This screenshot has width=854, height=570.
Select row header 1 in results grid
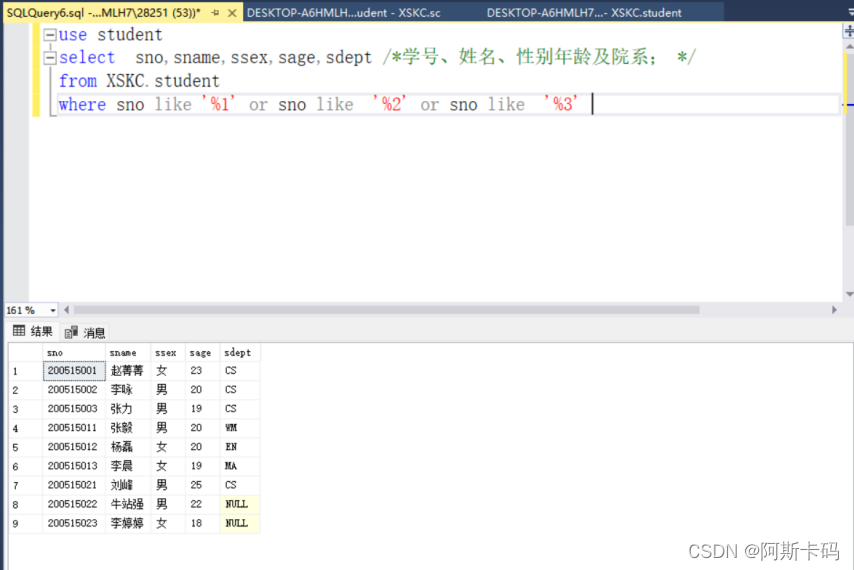(x=26, y=371)
